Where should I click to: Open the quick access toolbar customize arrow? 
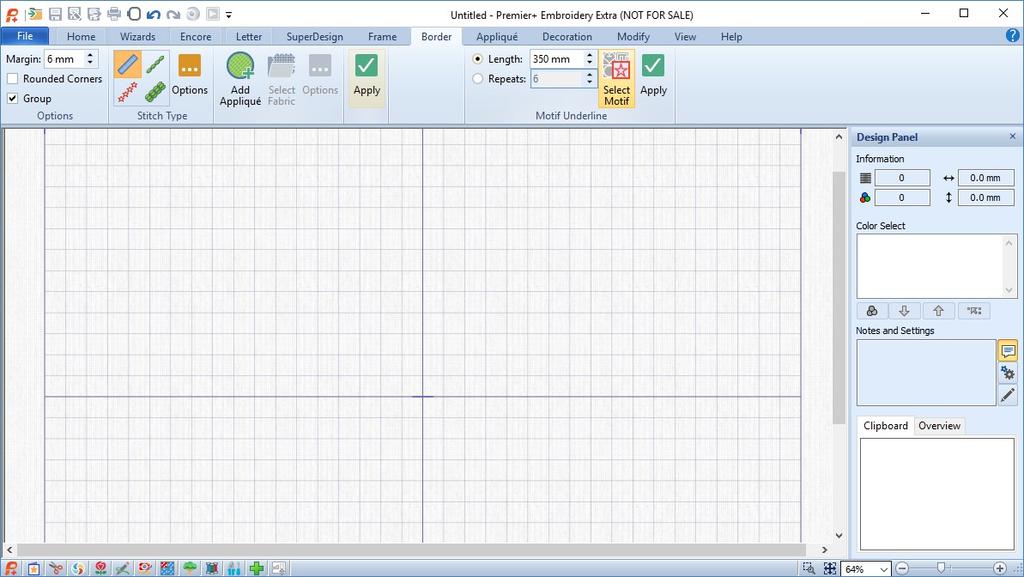point(229,14)
